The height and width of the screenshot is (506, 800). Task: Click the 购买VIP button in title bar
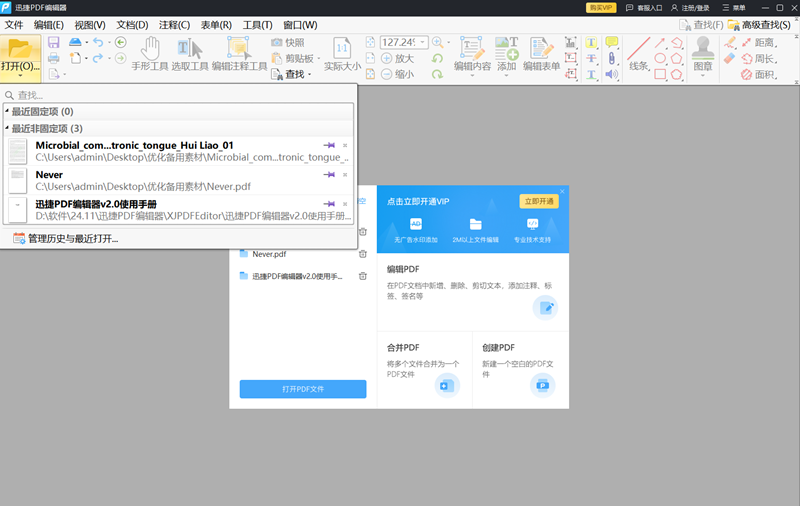click(601, 8)
